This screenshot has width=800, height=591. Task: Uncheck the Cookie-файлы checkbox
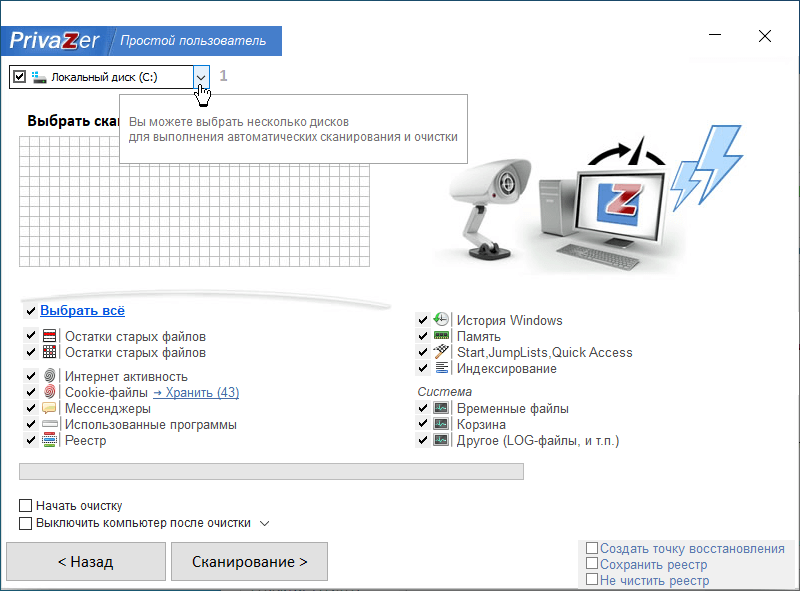(31, 392)
